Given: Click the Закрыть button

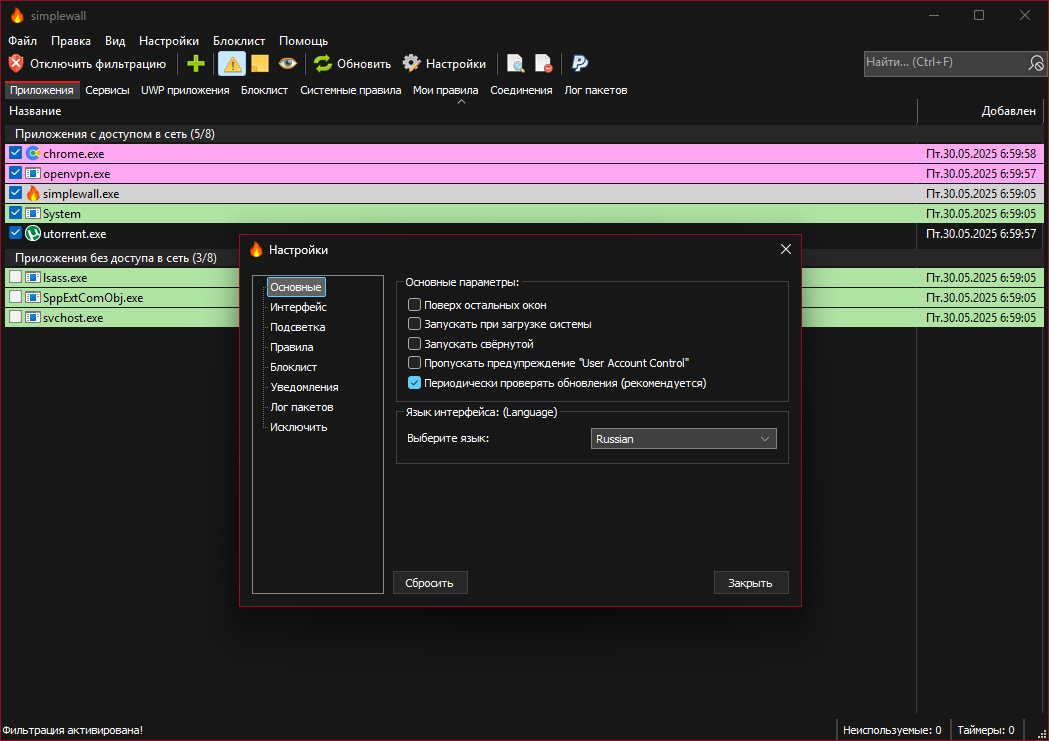Looking at the screenshot, I should point(751,583).
